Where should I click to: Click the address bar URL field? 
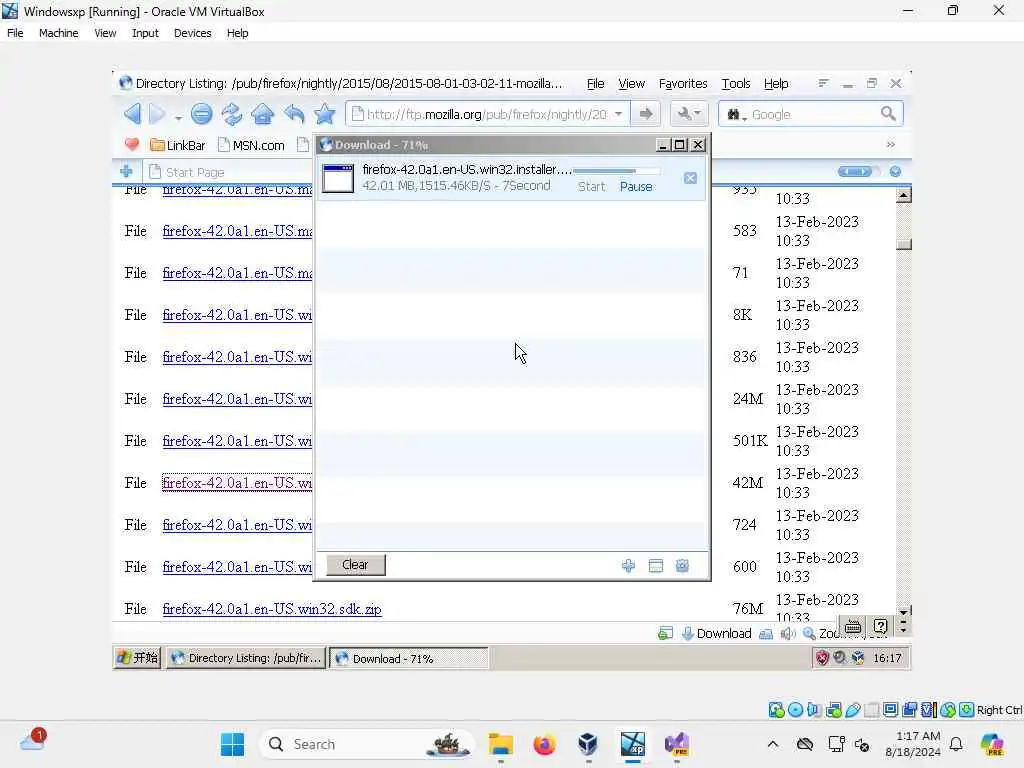pos(487,114)
